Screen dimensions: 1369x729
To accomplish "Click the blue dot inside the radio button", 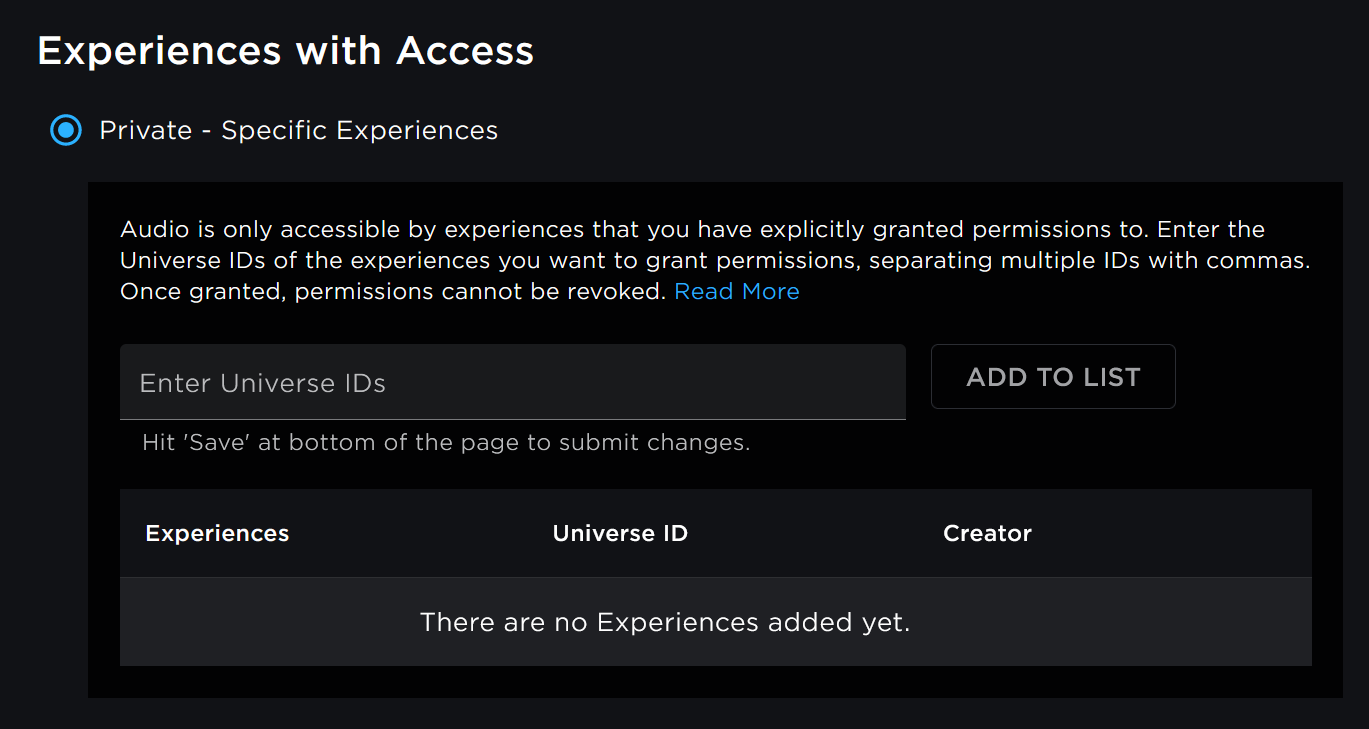I will [66, 130].
